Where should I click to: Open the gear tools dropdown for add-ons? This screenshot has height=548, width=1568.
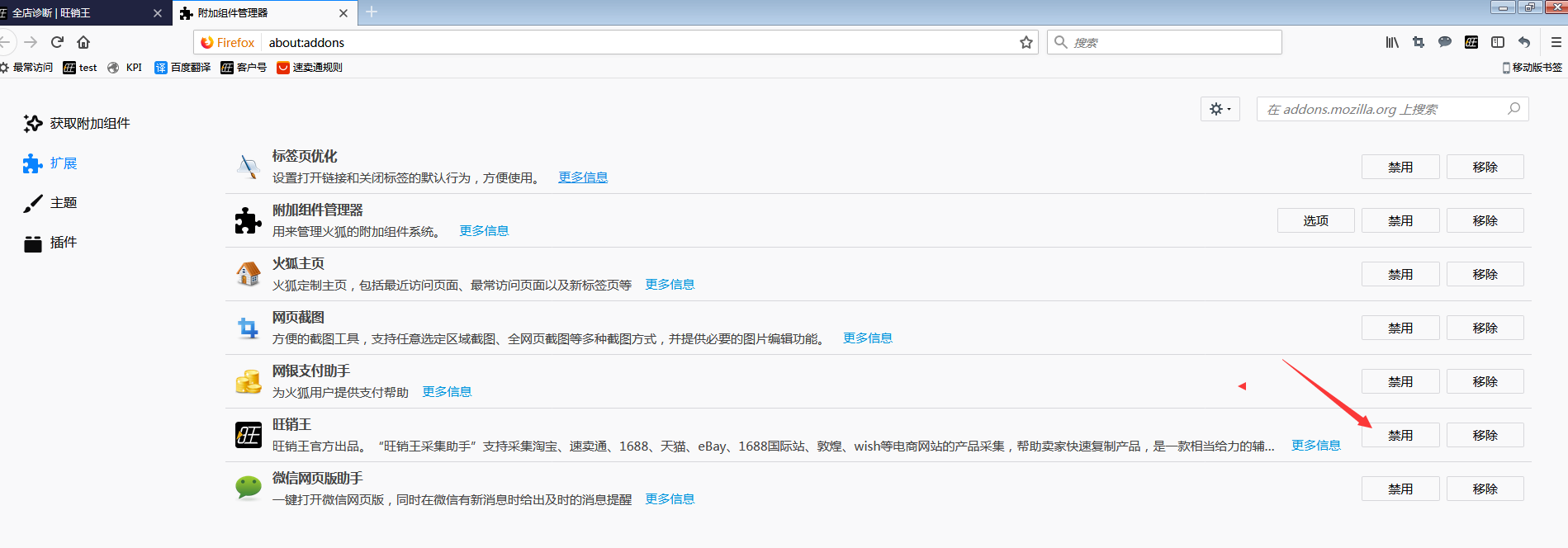coord(1220,109)
